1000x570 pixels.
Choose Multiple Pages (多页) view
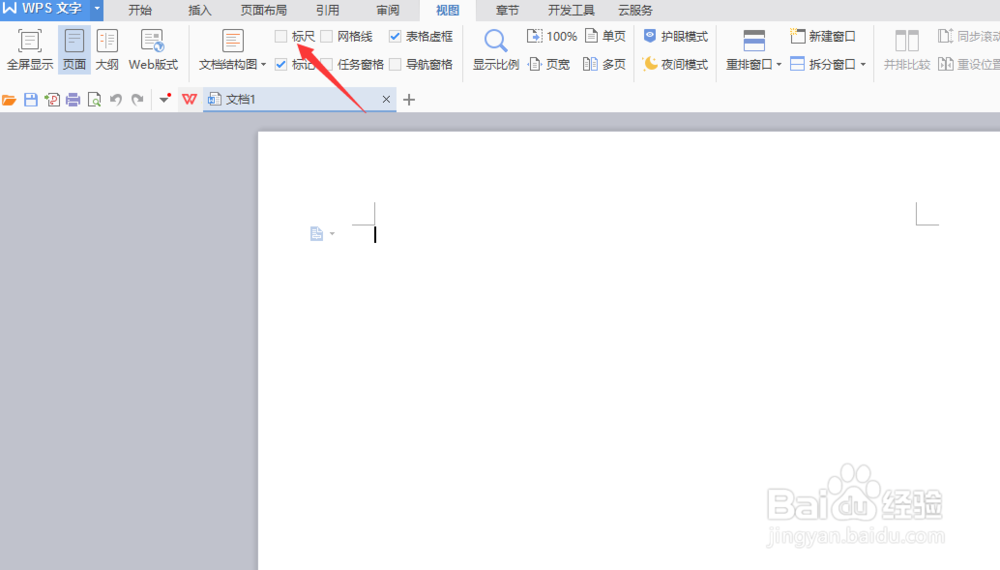pyautogui.click(x=604, y=64)
